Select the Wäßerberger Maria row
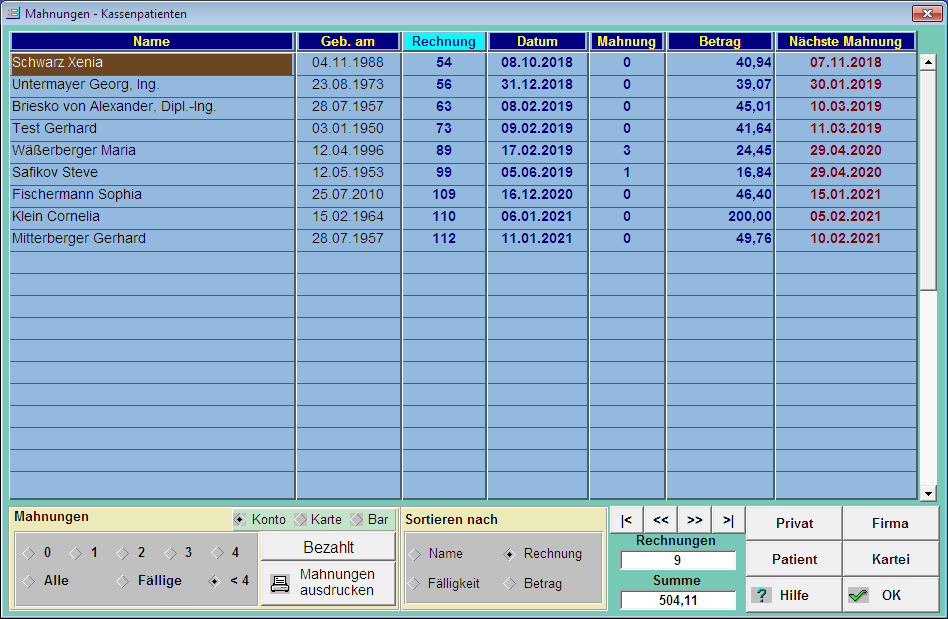Image resolution: width=948 pixels, height=619 pixels. tap(150, 151)
